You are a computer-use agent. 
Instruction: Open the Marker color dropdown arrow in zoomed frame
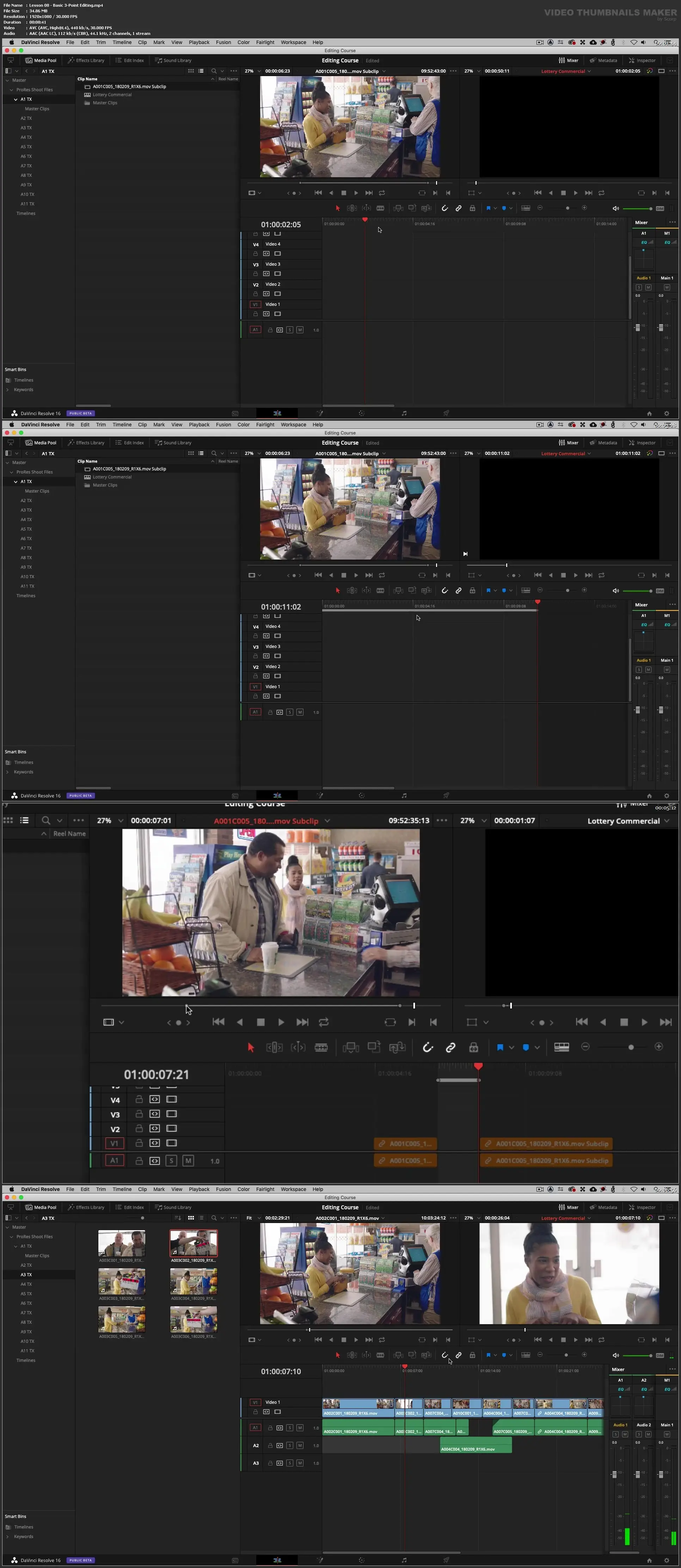[x=536, y=1048]
